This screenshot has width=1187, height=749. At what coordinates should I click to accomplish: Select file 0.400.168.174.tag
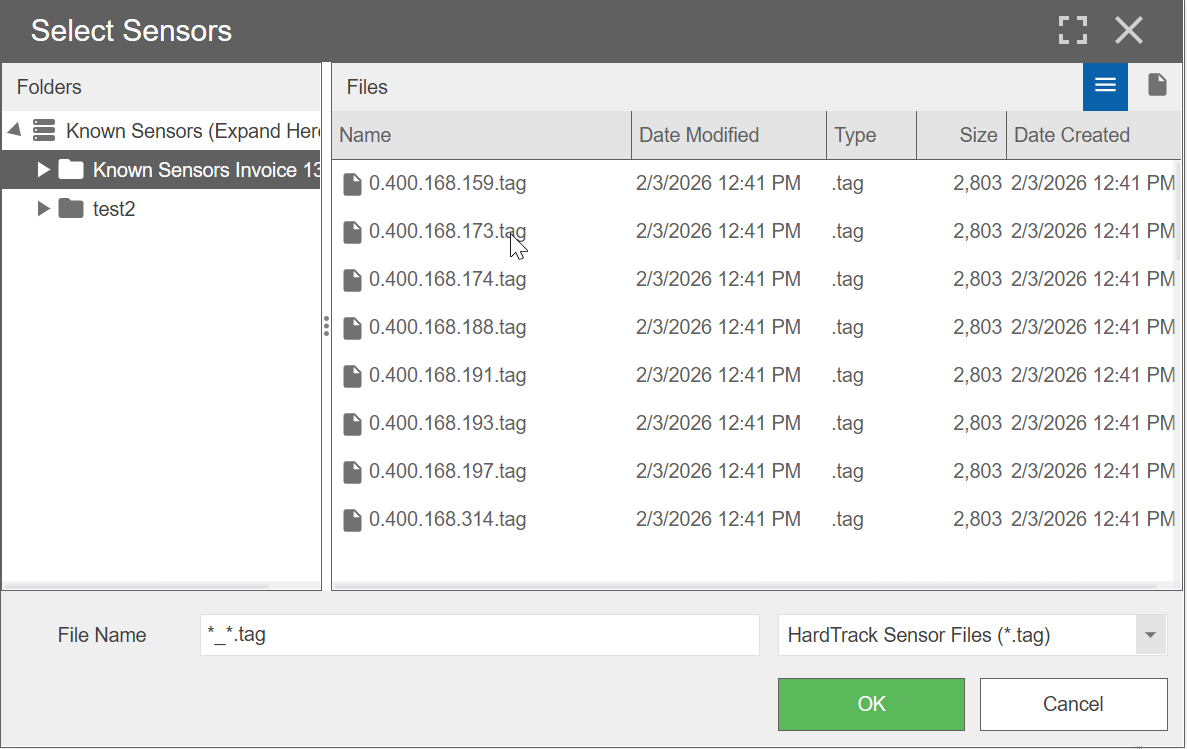[447, 279]
